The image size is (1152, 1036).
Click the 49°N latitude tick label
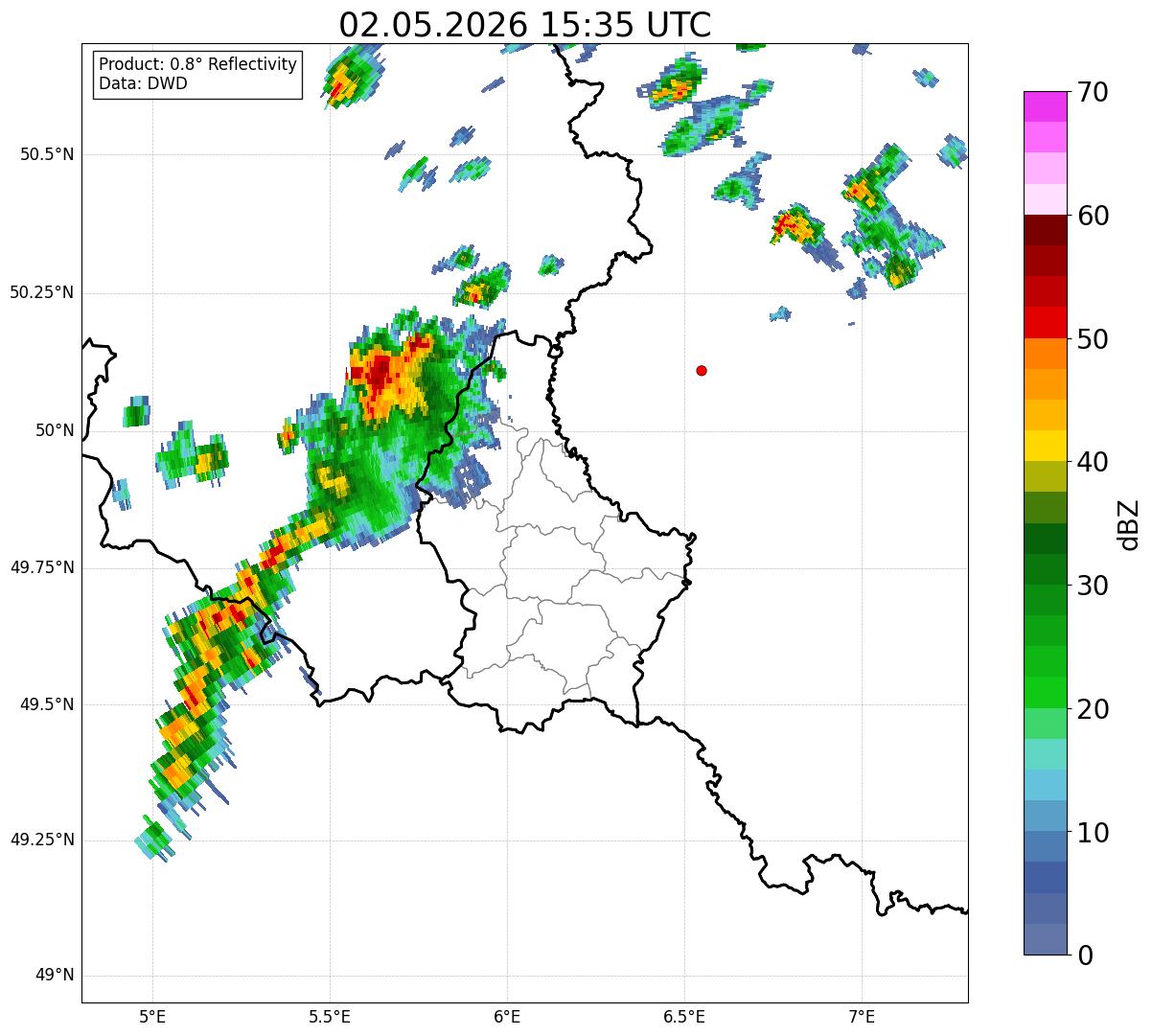tap(55, 976)
